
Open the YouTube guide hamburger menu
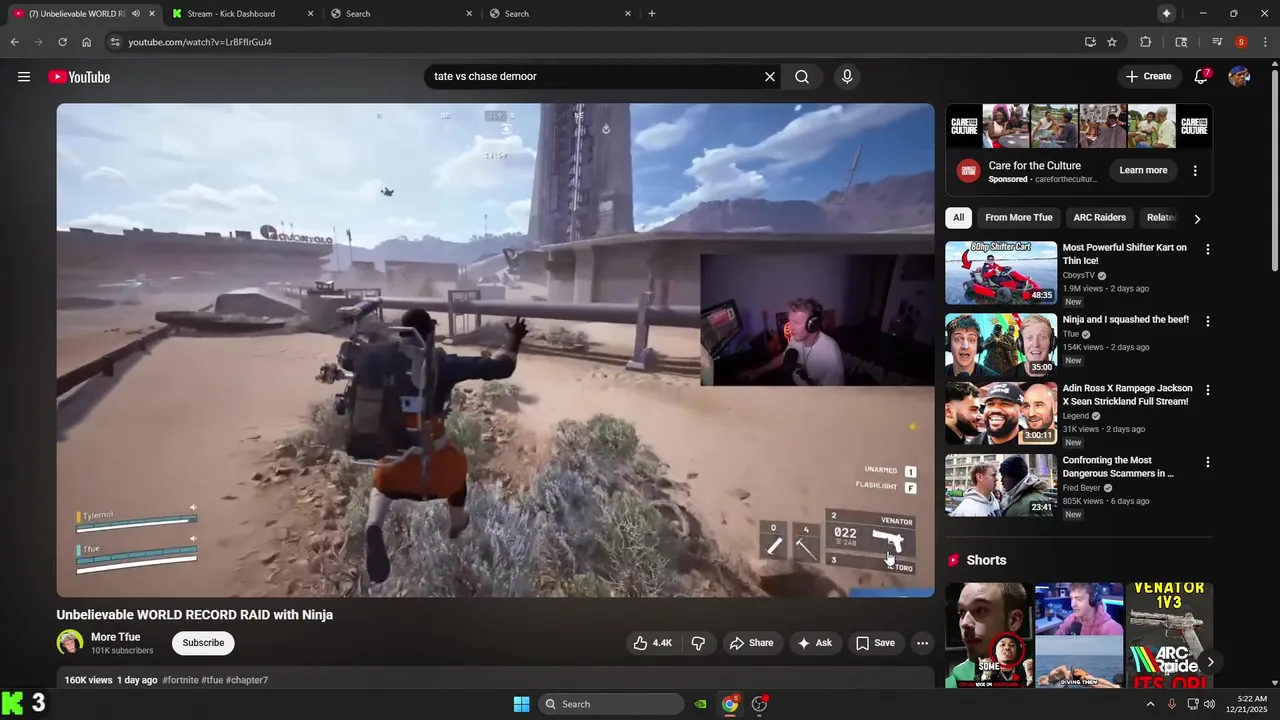pos(24,77)
